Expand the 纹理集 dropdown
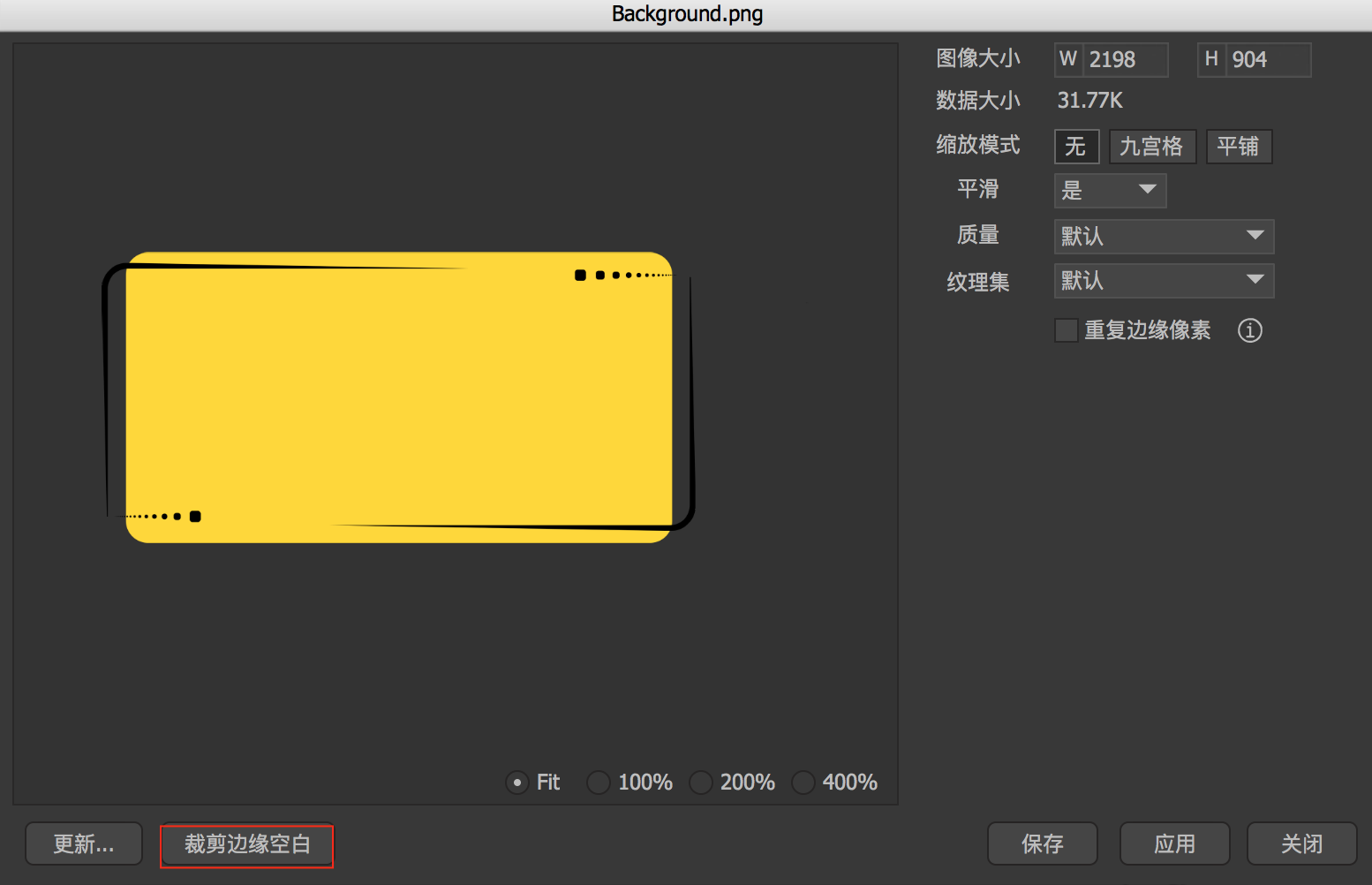 pos(1163,281)
